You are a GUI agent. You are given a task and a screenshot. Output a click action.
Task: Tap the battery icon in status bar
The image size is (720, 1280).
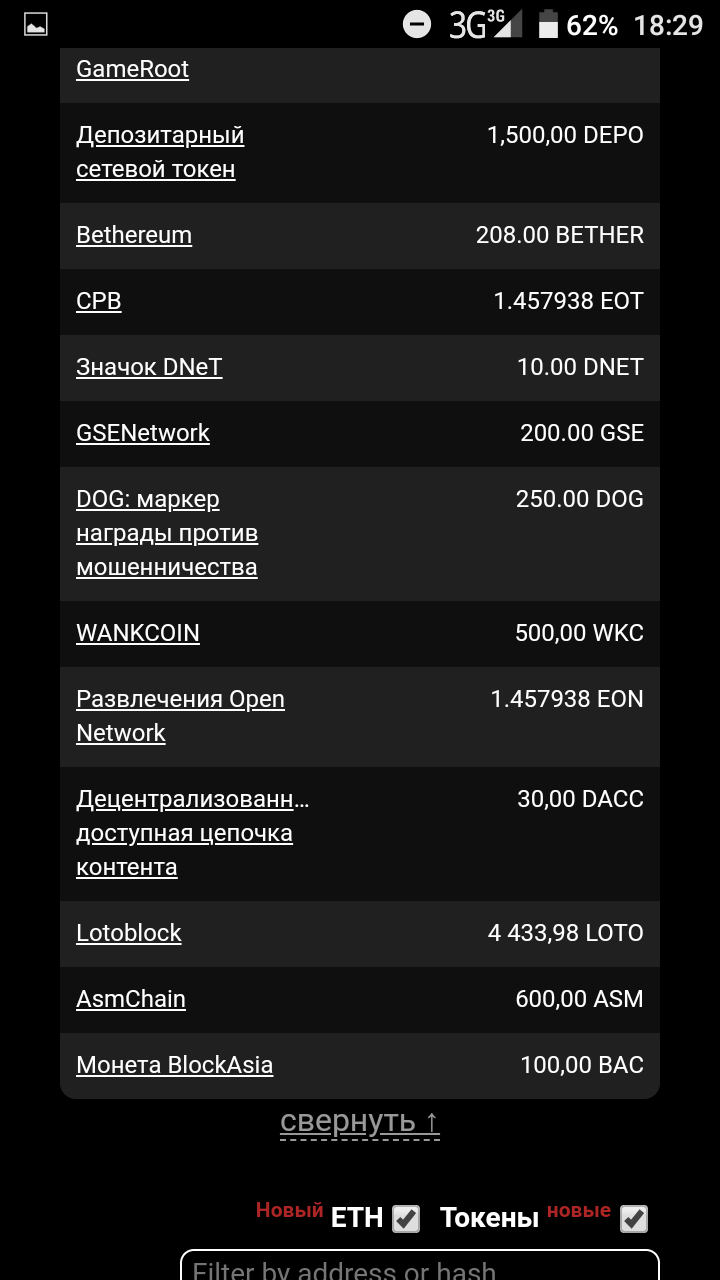[x=548, y=24]
